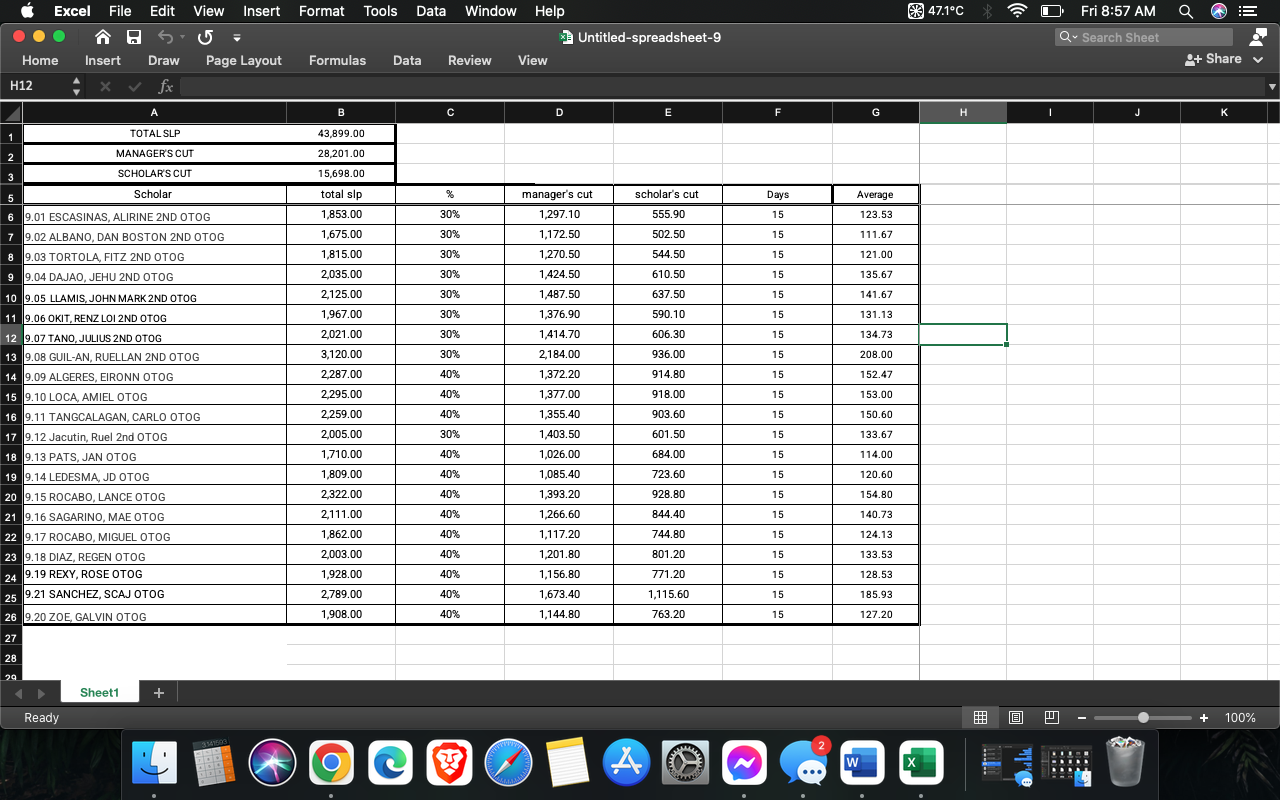Undo the last action with the undo arrow
The image size is (1280, 800).
coord(165,37)
